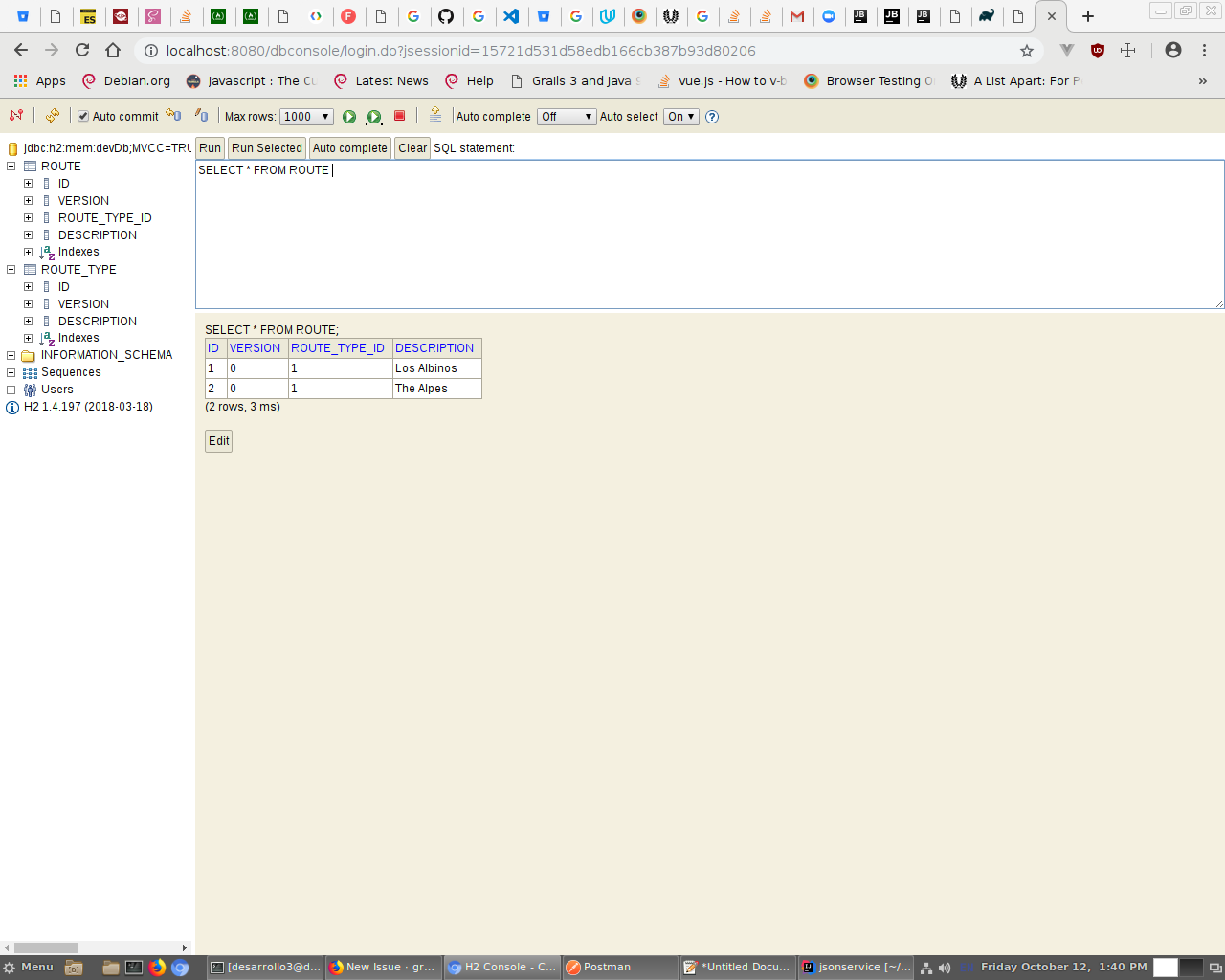
Task: Run the SQL statement with green play icon
Action: click(x=349, y=117)
